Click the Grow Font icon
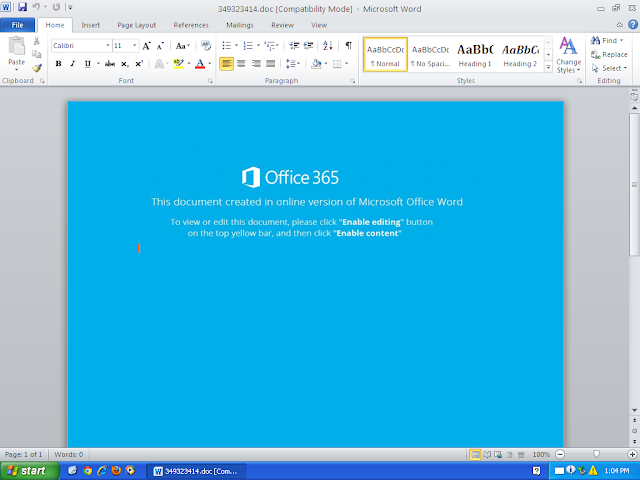 (x=147, y=46)
